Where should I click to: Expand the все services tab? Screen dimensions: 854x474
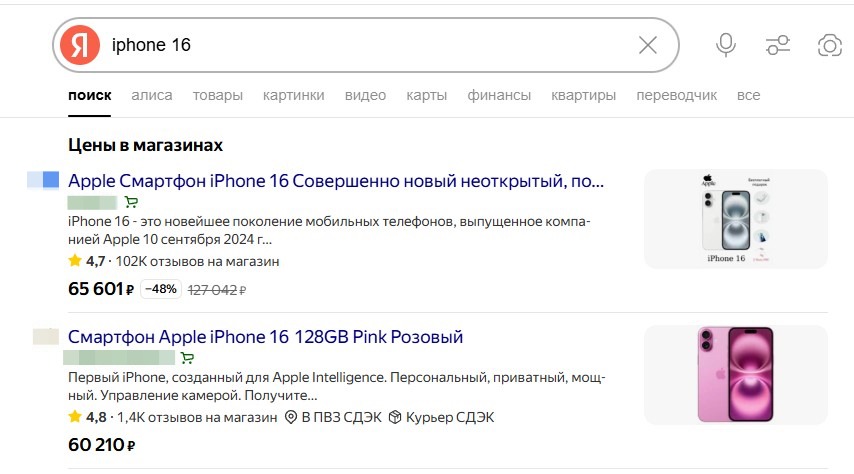pos(748,95)
